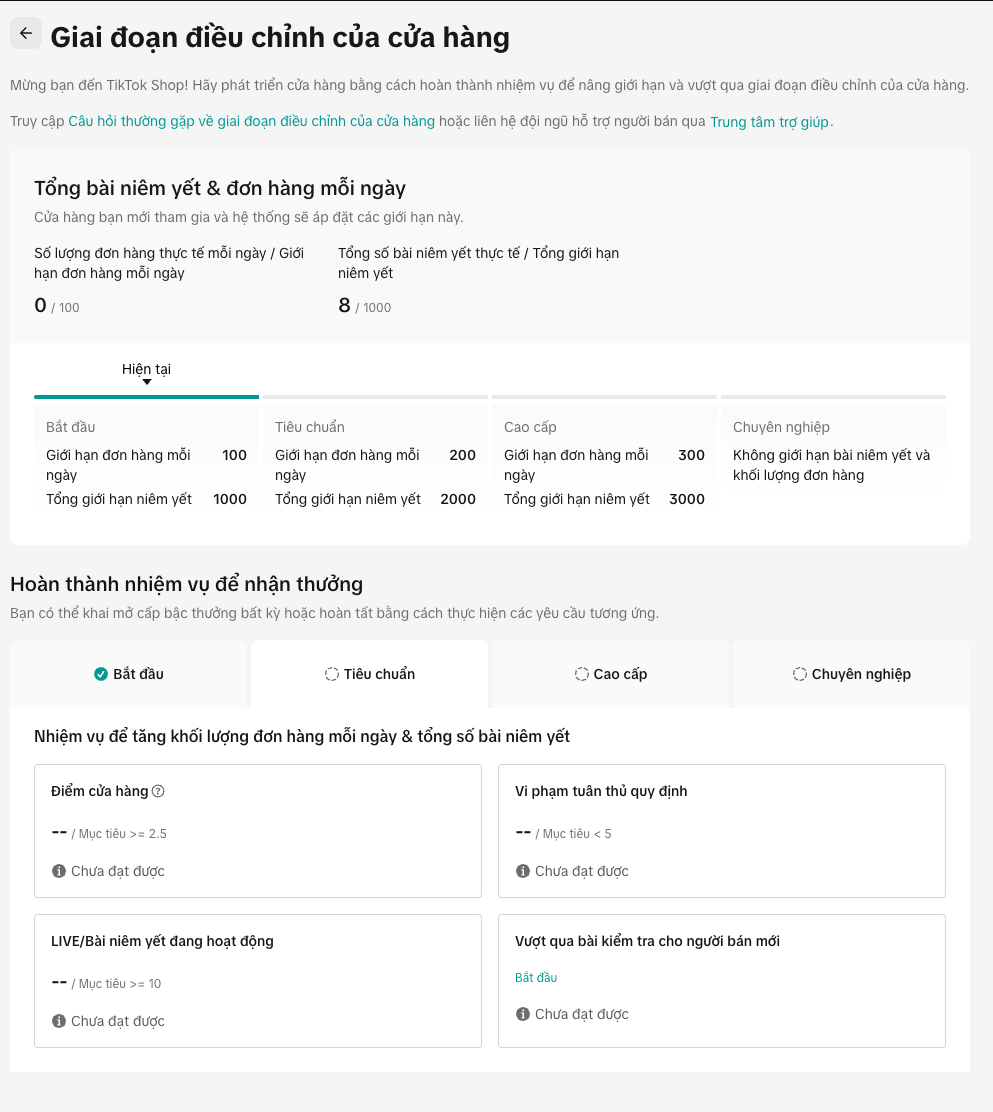Click the Tiêu chuẩn stage progress bar
This screenshot has height=1112, width=993.
[x=375, y=397]
